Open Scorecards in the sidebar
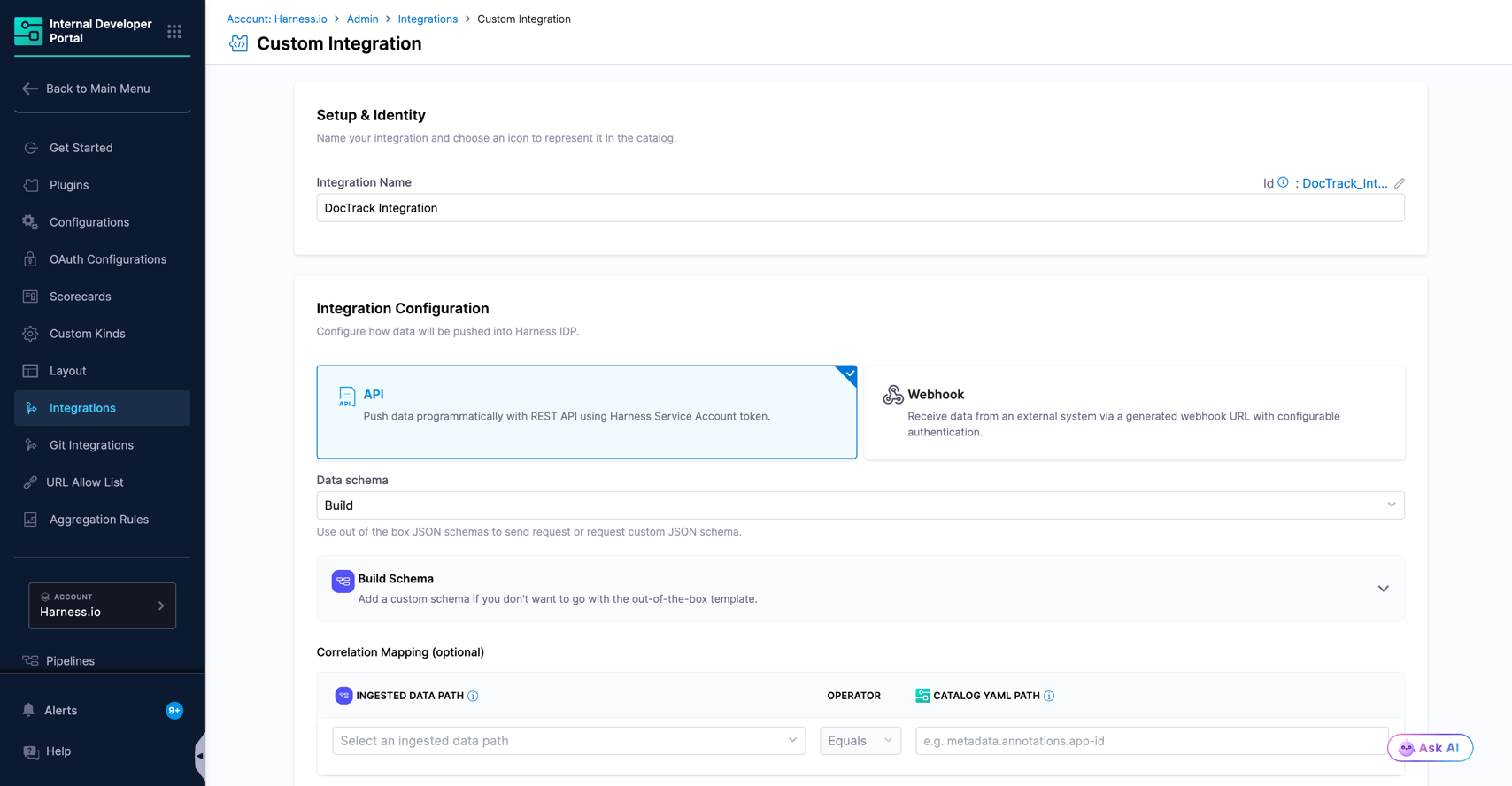 [103, 297]
